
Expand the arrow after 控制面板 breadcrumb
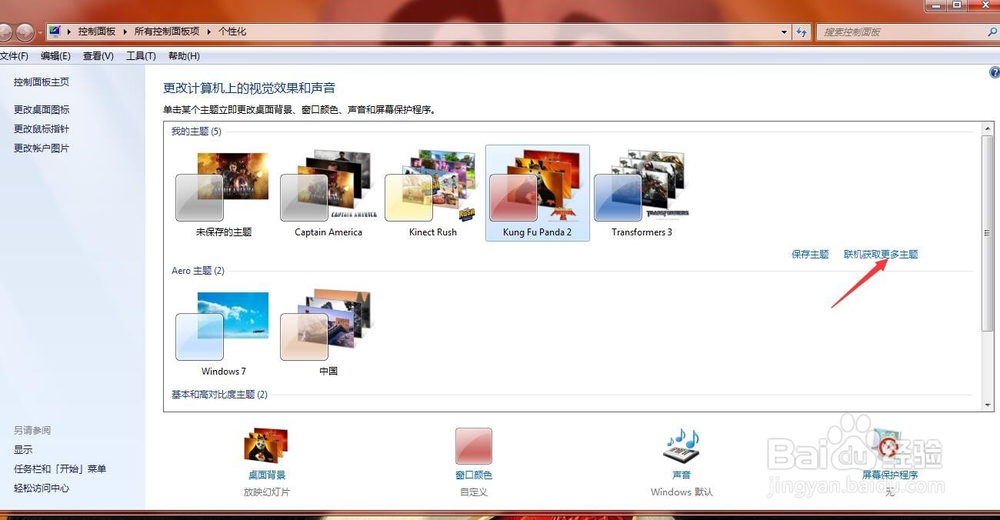click(125, 31)
